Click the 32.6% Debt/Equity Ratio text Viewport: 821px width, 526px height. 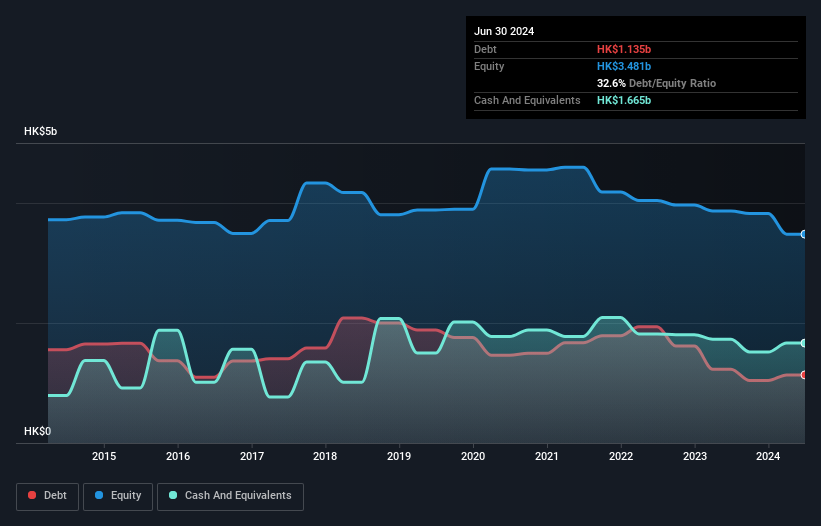pos(656,83)
